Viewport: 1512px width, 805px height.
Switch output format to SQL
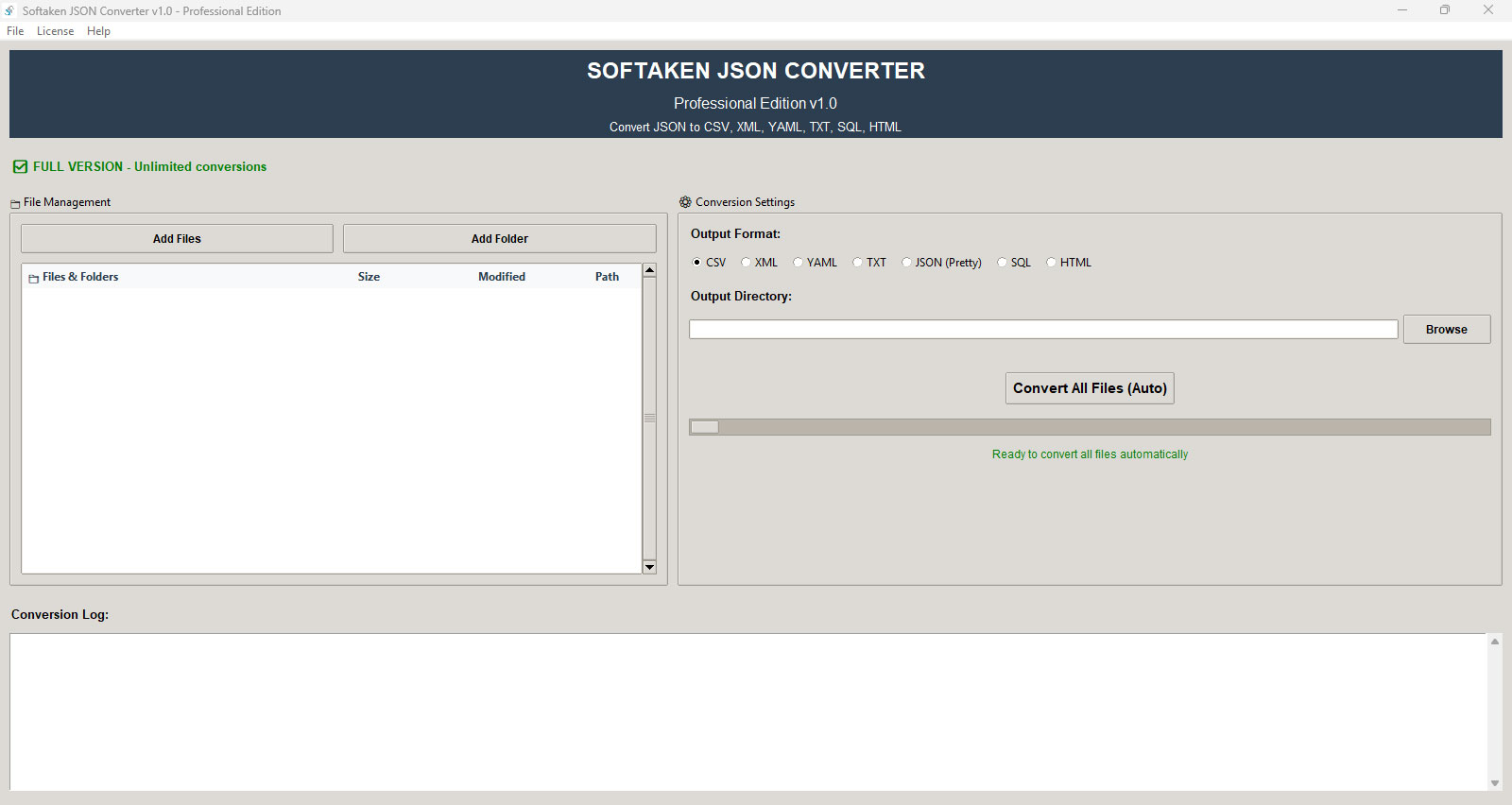[1003, 263]
